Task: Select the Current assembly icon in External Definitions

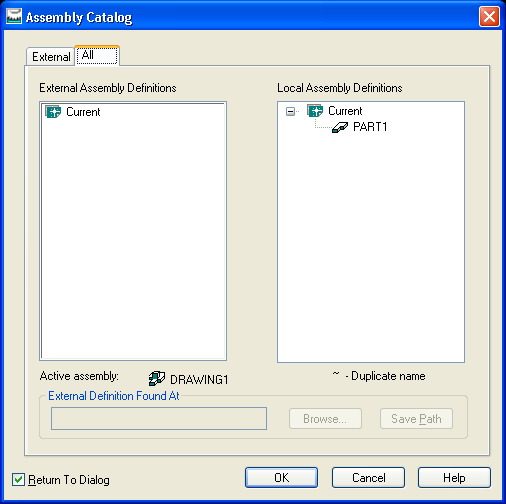Action: point(53,112)
